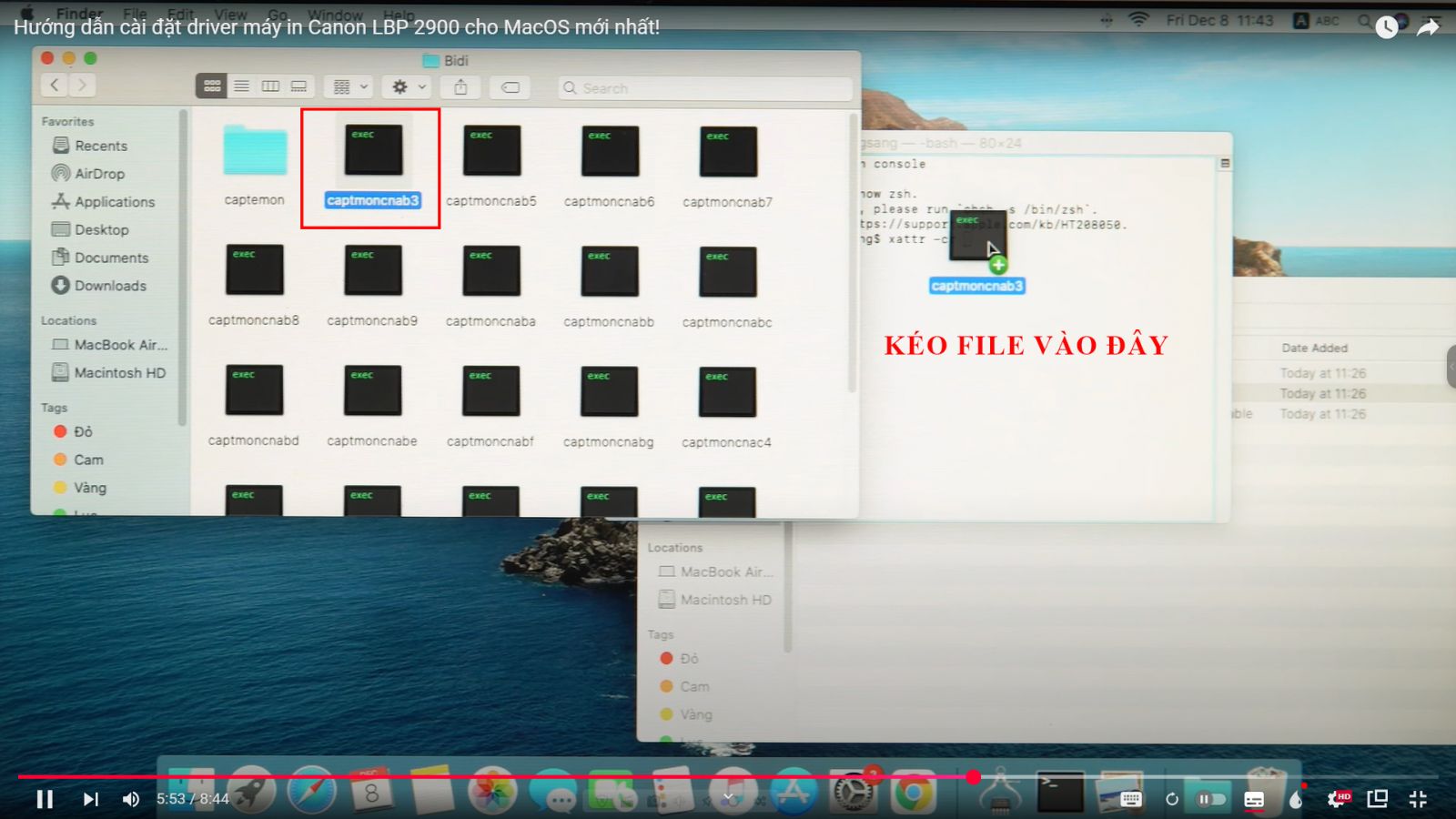Select Macintosh HD in the background Finder window
The width and height of the screenshot is (1456, 819).
(x=715, y=600)
